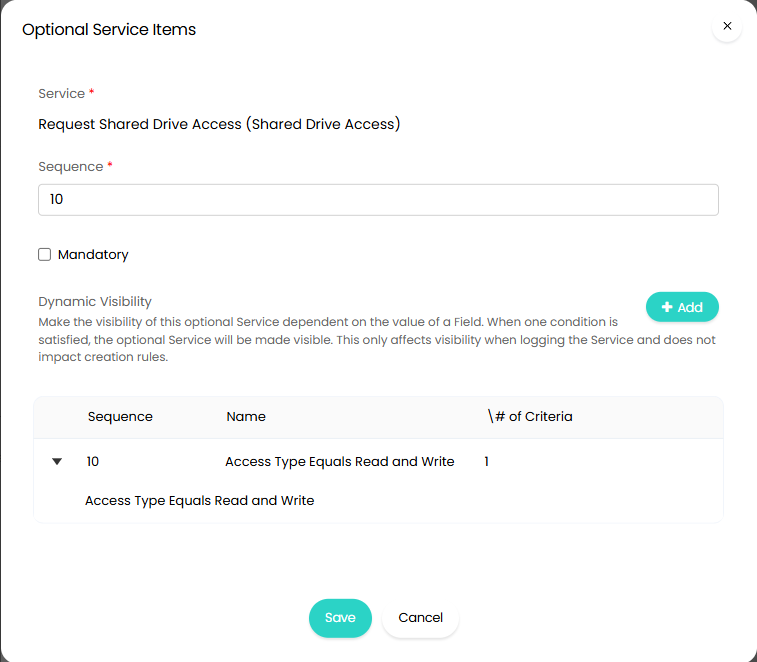Viewport: 757px width, 662px height.
Task: Select the sequence value 10 table cell
Action: pos(93,462)
